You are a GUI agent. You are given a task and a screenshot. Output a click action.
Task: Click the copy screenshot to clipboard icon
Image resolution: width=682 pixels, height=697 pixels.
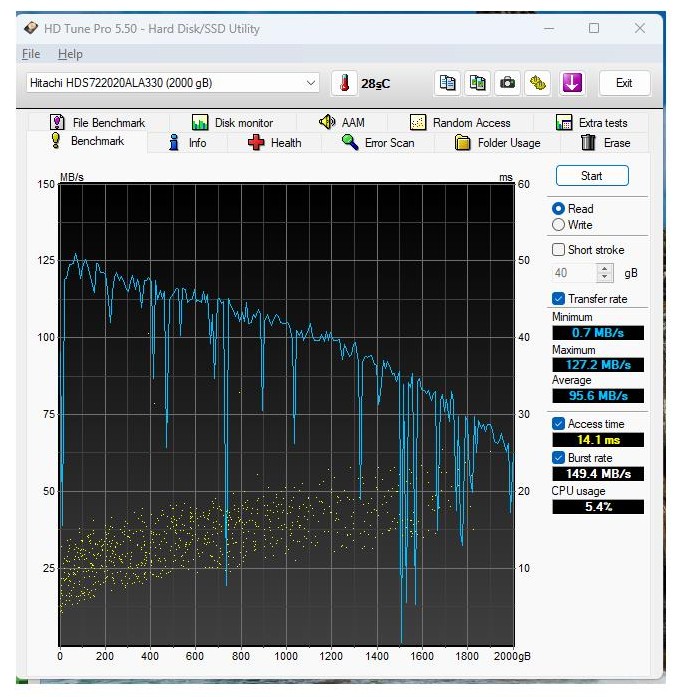(x=478, y=83)
